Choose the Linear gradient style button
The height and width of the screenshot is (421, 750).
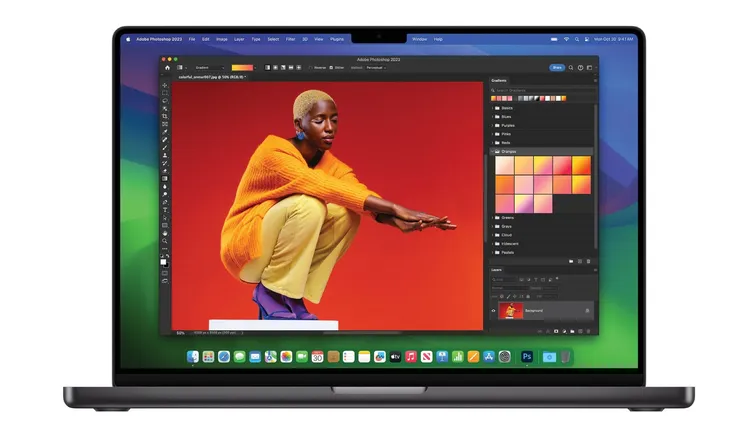[x=267, y=67]
